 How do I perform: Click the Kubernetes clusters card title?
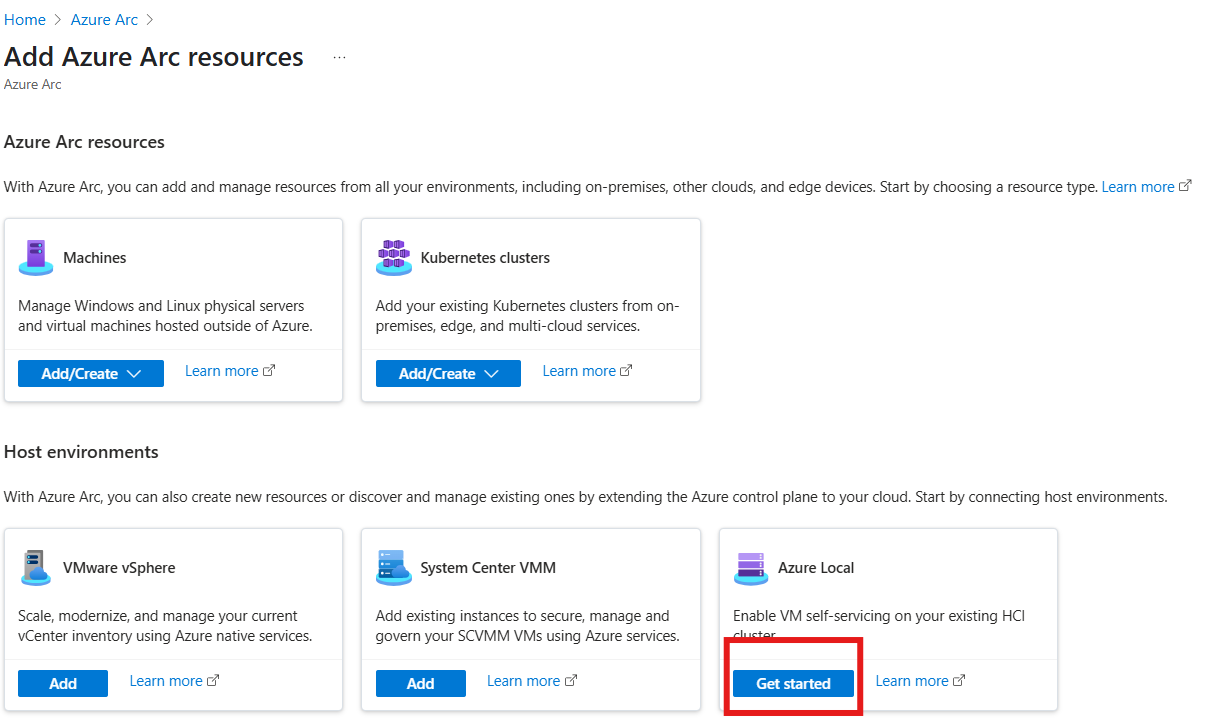485,258
